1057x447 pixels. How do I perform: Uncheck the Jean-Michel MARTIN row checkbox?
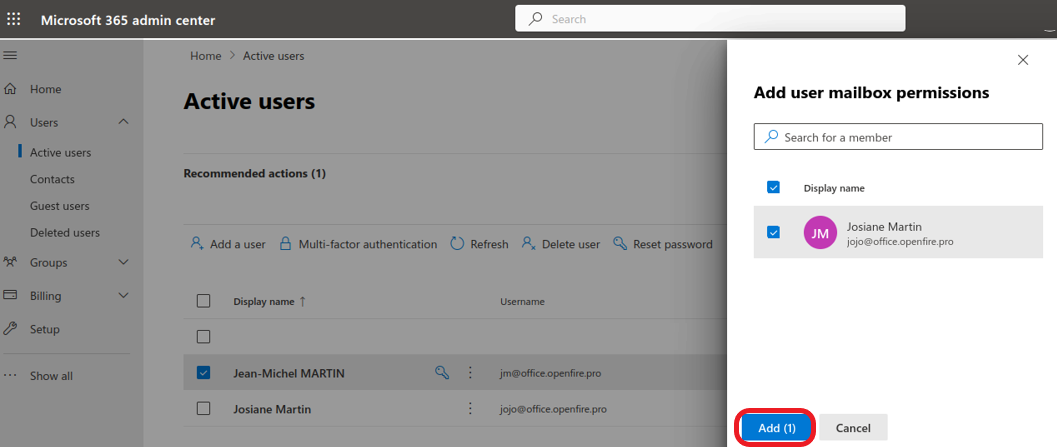pyautogui.click(x=204, y=372)
